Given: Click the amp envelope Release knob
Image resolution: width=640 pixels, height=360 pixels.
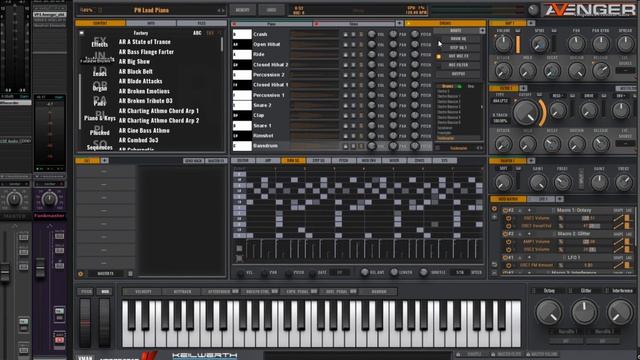Looking at the screenshot, I should tap(601, 71).
